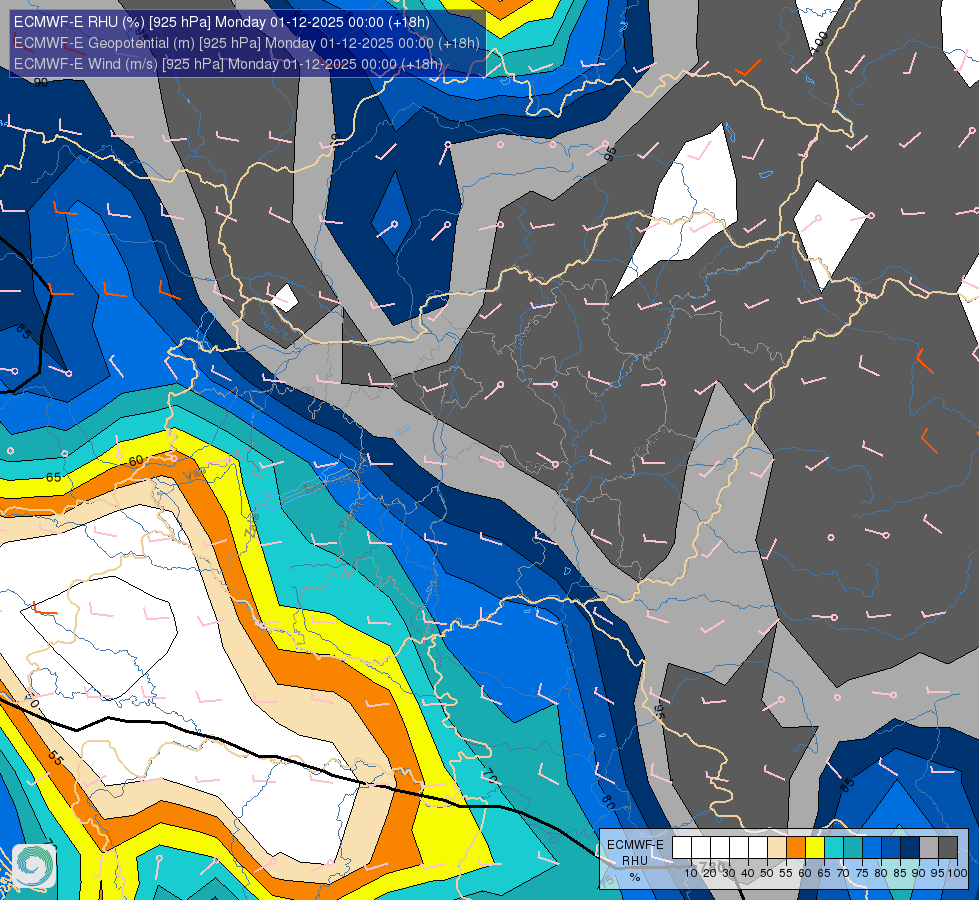Pick the bright blue 75–80% legend swatch

pos(872,848)
